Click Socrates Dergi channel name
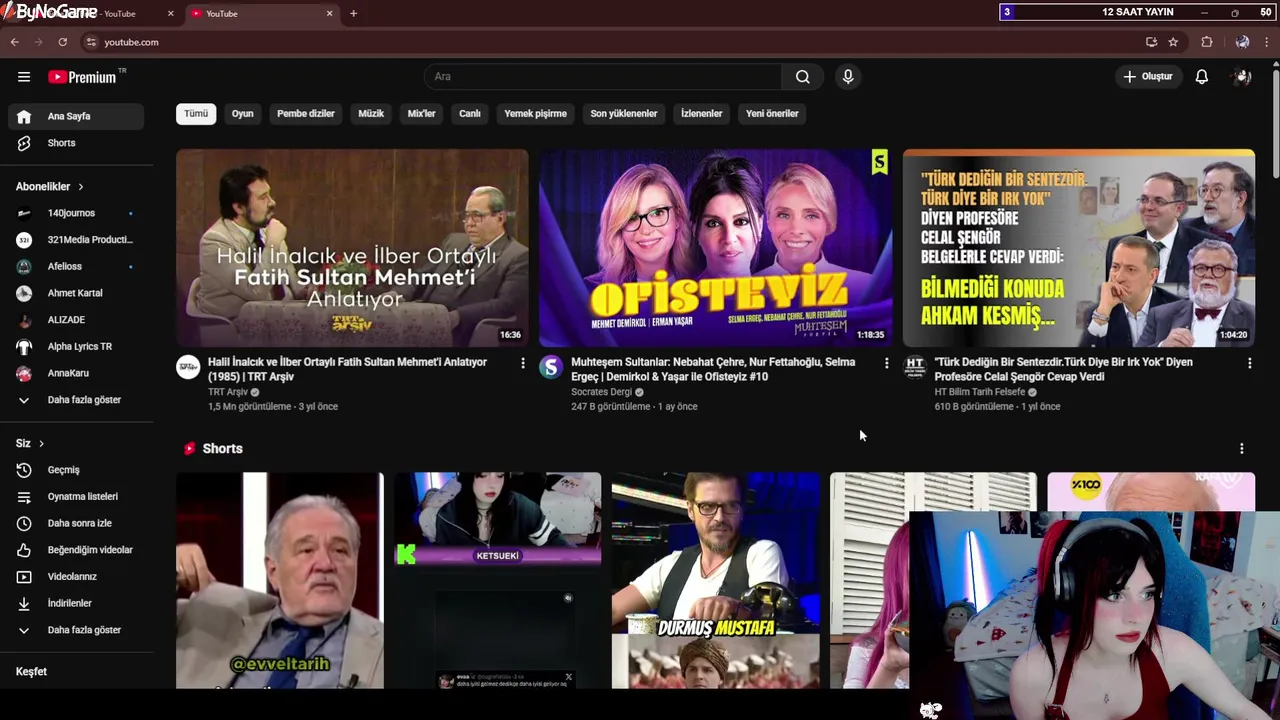The height and width of the screenshot is (720, 1280). point(601,392)
